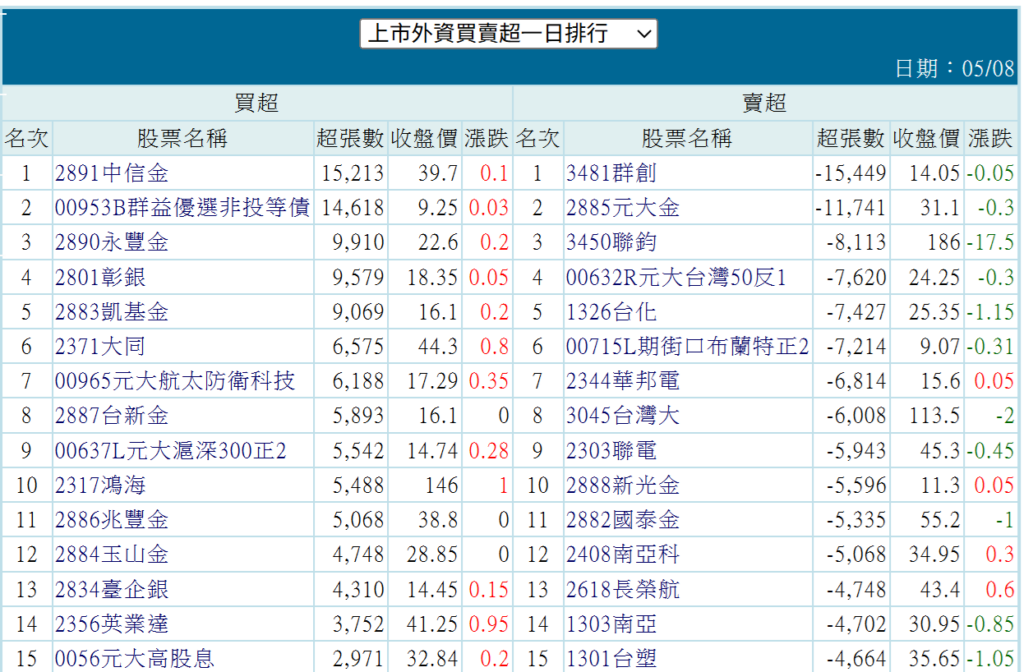Open stock link 2371大同
Screen dimensions: 1024x672
pyautogui.click(x=100, y=347)
